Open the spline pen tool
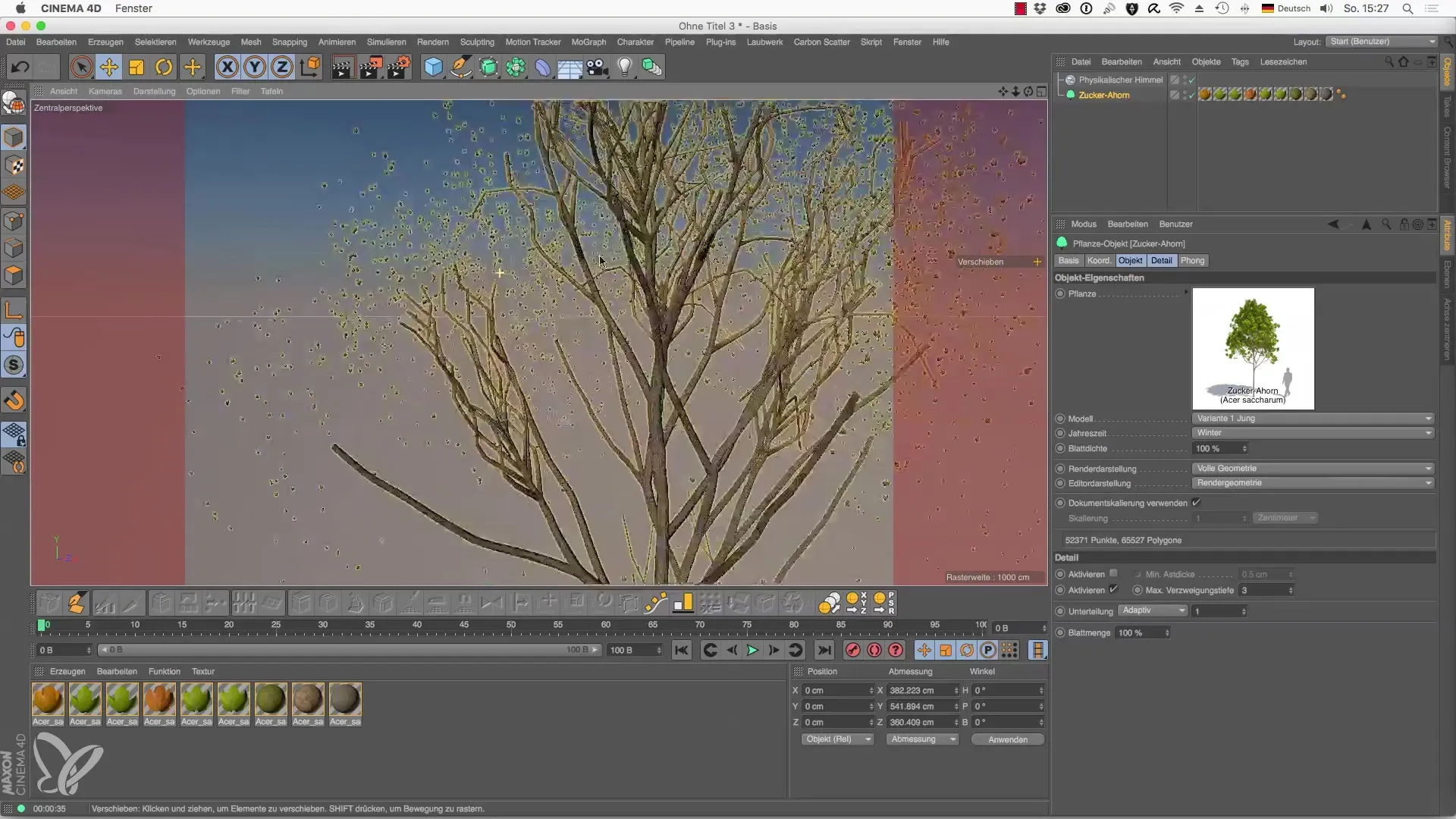The image size is (1456, 819). (461, 67)
